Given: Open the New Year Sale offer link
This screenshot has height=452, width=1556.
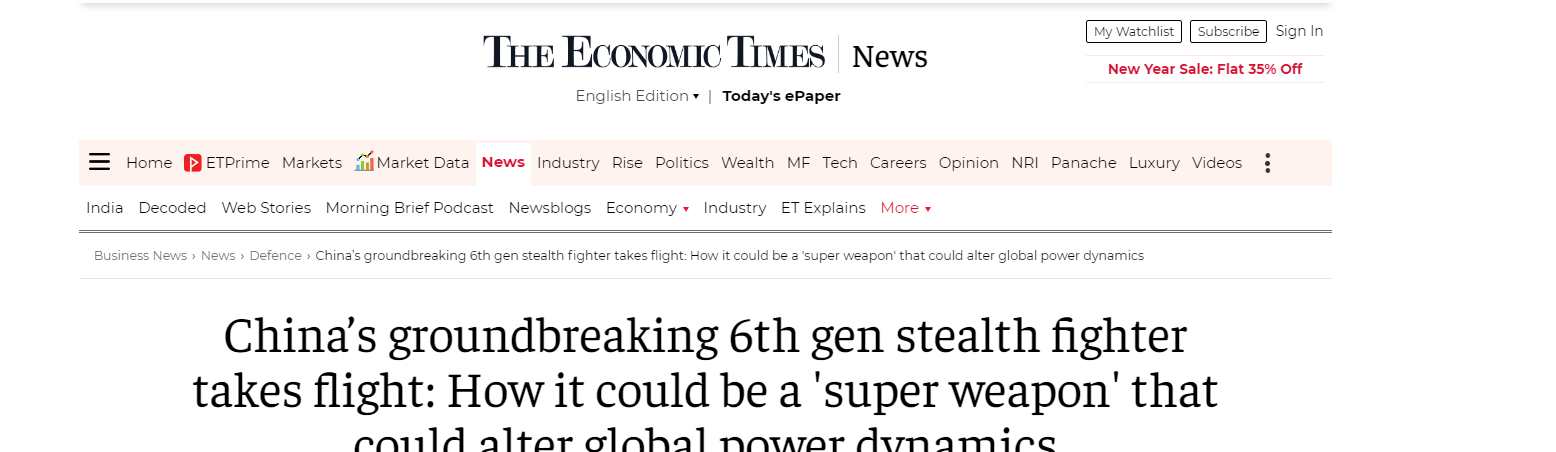Looking at the screenshot, I should coord(1205,69).
